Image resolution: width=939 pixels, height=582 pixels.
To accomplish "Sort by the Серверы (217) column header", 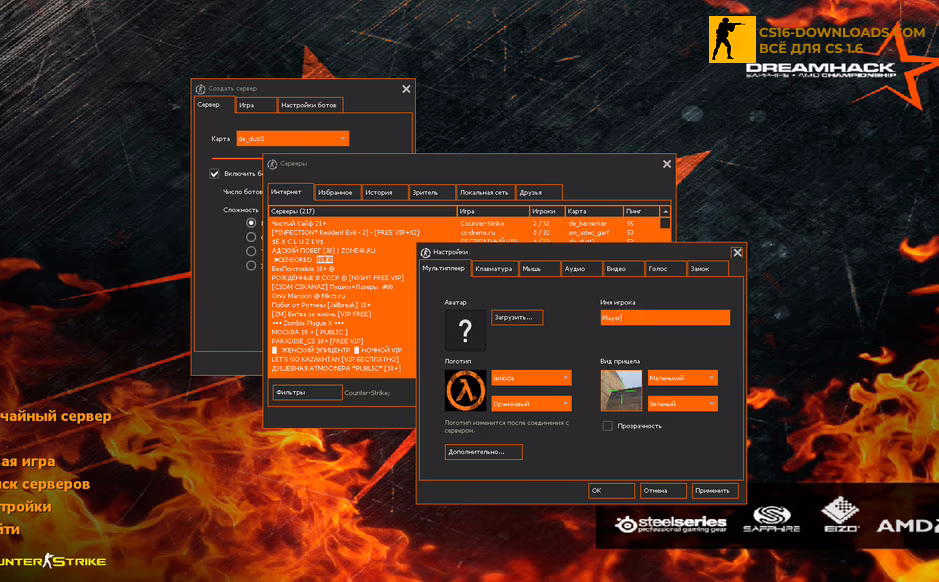I will 362,211.
